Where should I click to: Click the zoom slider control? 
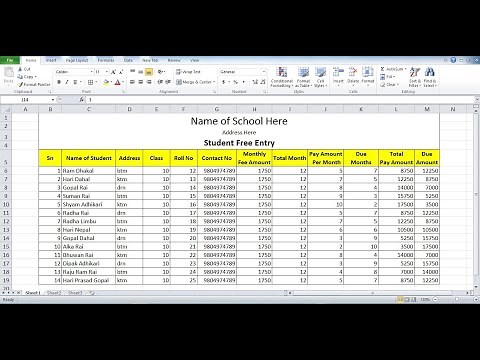456,299
